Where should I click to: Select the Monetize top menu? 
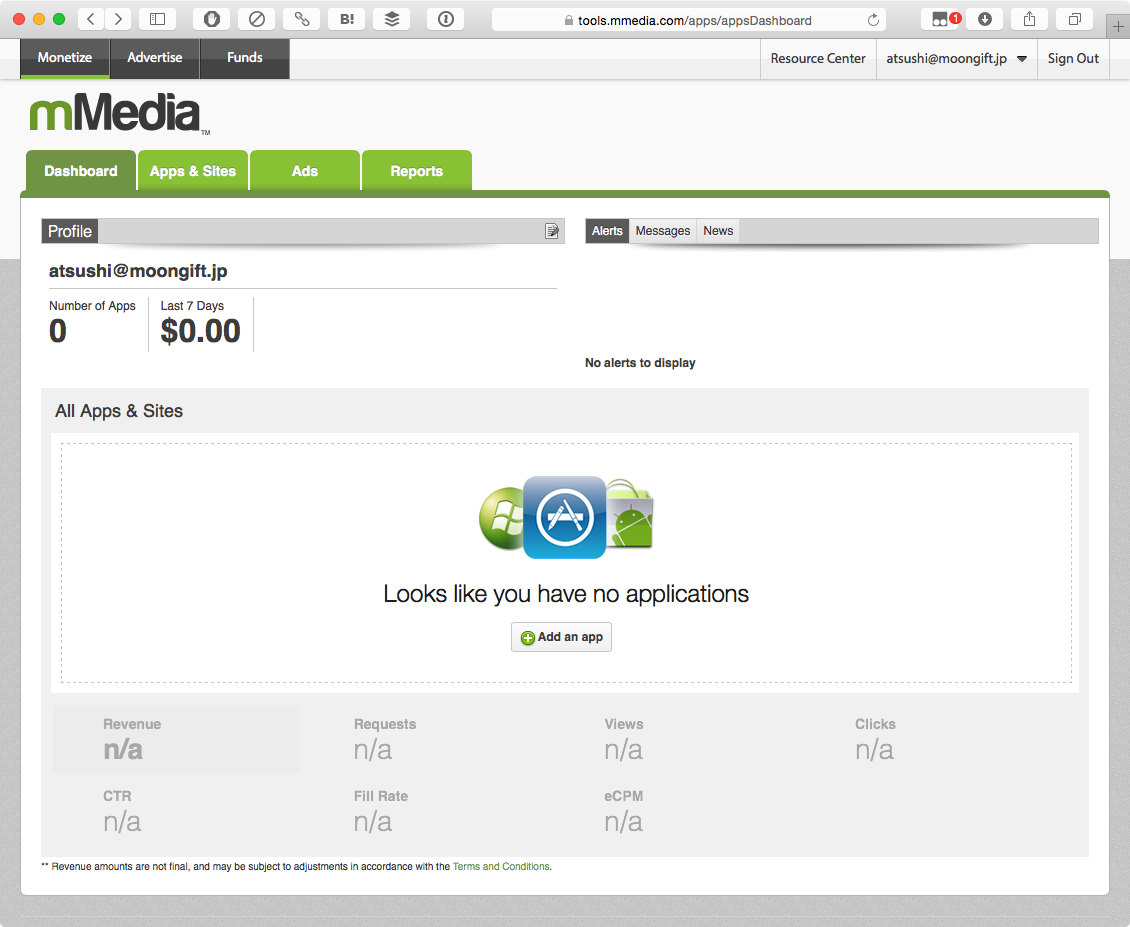pyautogui.click(x=65, y=58)
